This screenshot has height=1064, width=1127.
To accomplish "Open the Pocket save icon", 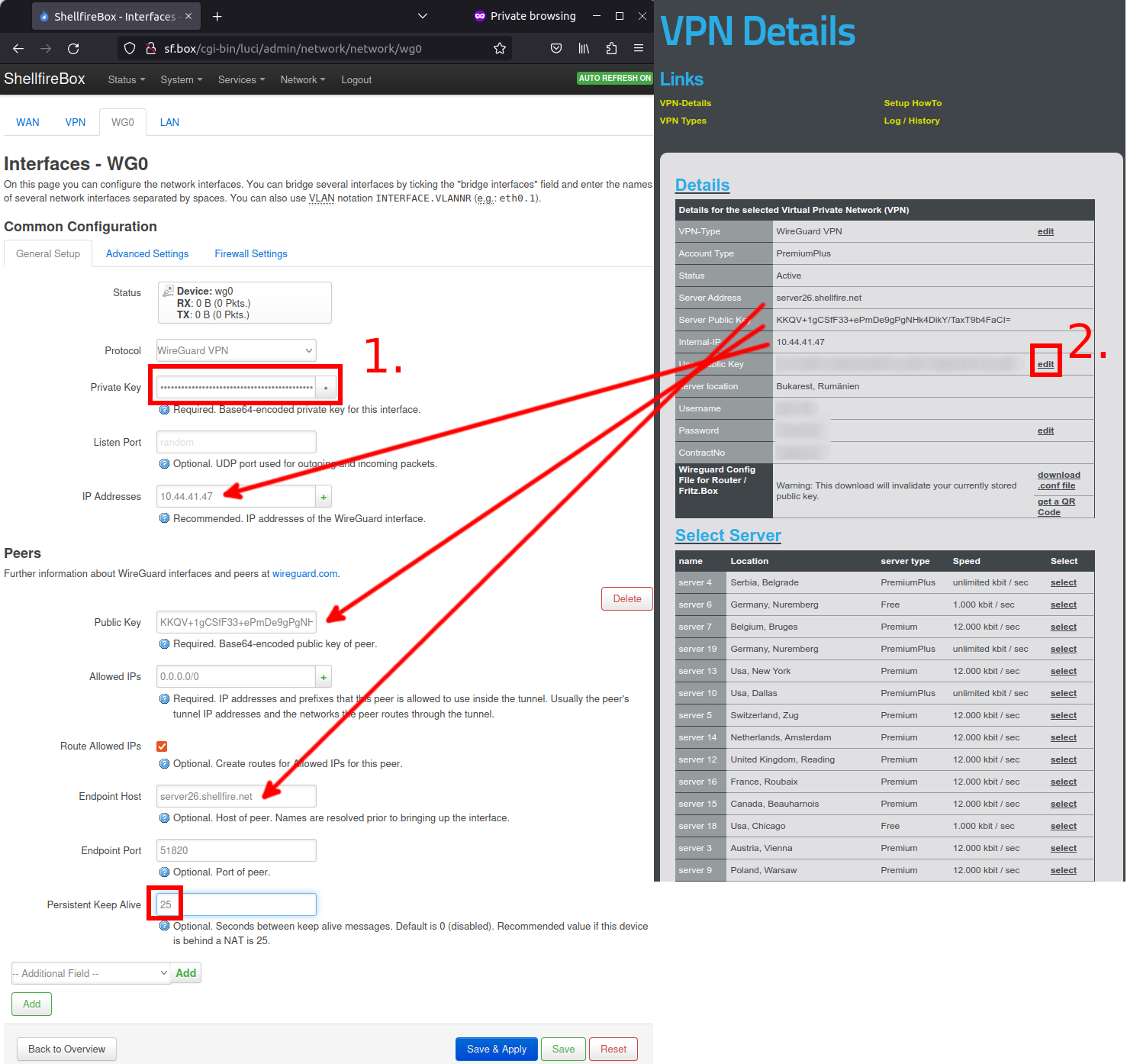I will 556,48.
